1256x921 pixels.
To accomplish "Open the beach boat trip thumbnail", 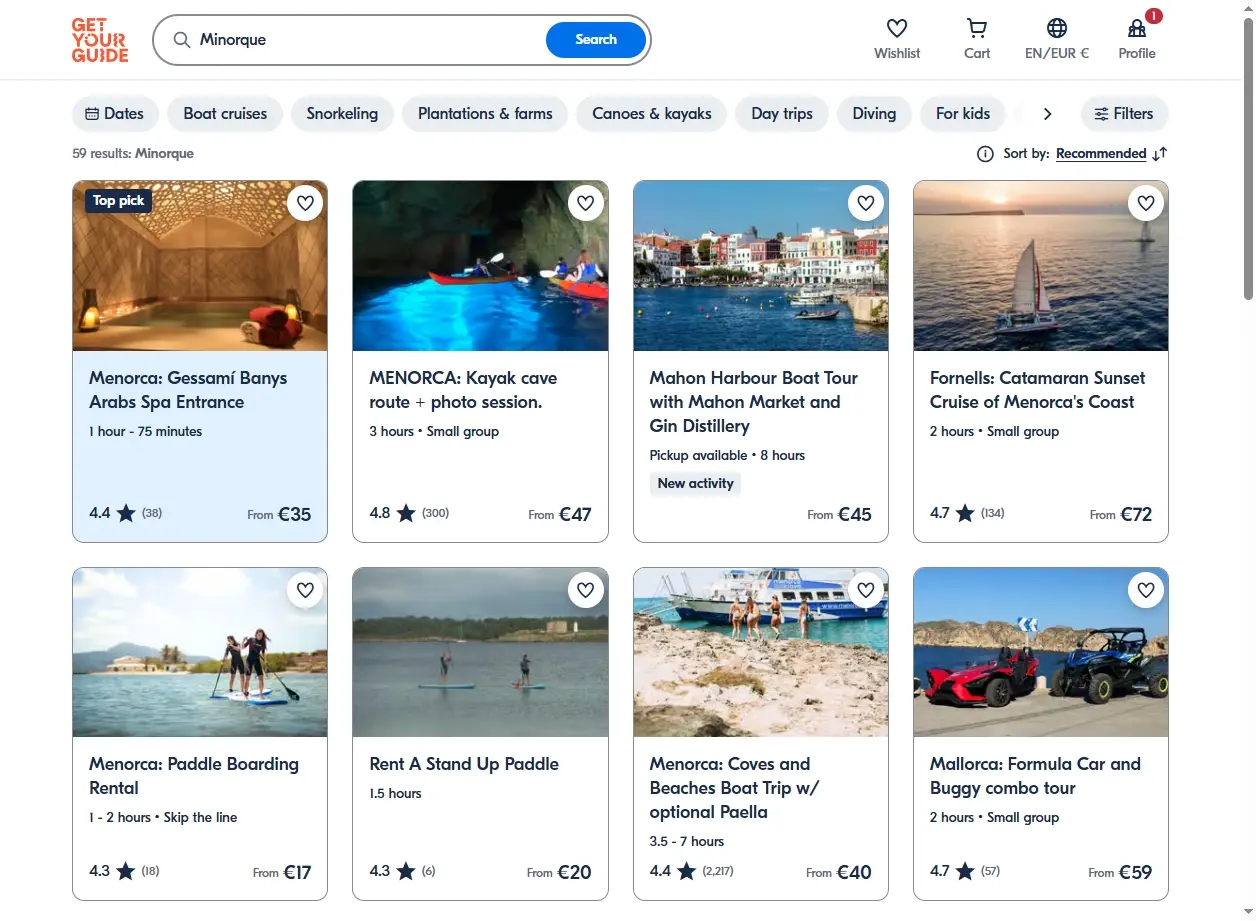I will 761,652.
